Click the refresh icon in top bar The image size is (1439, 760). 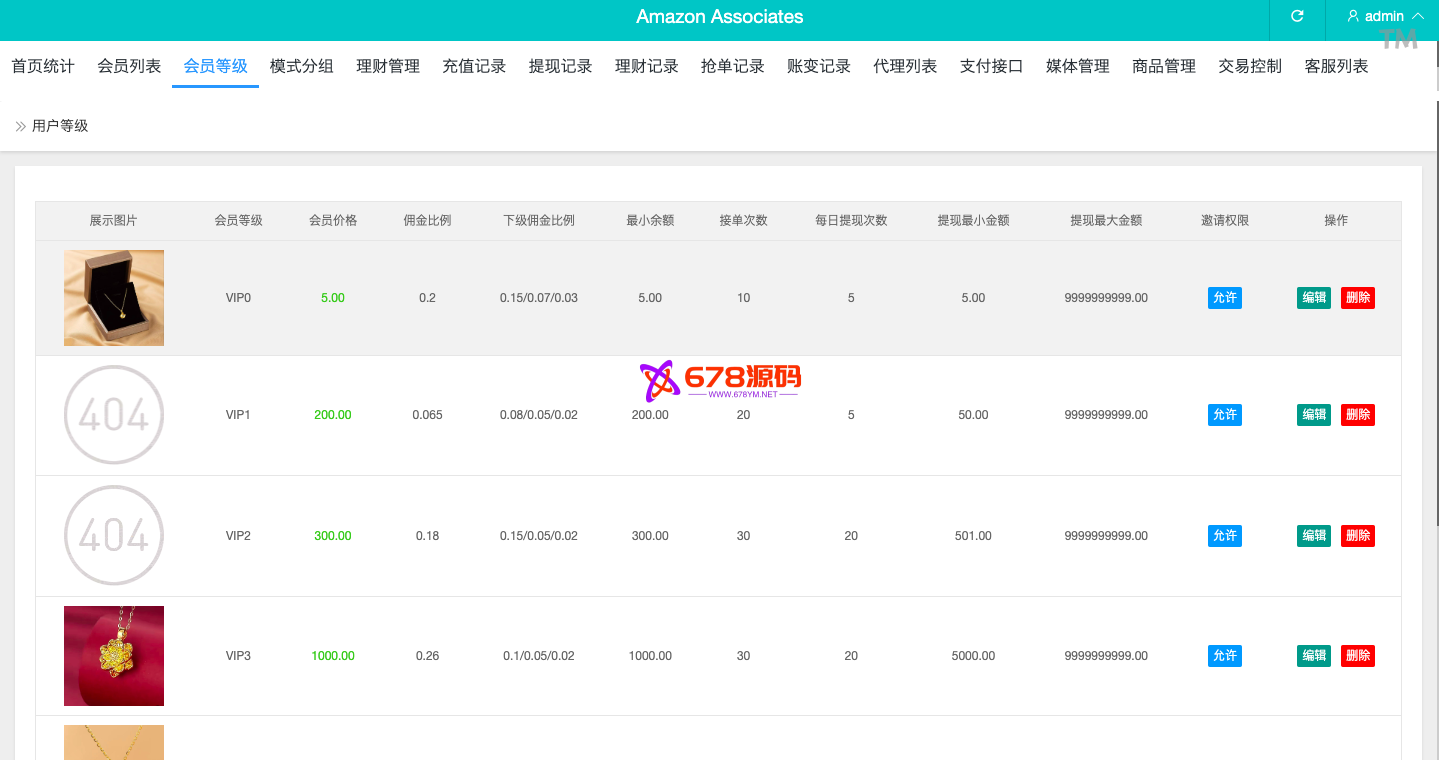click(x=1297, y=16)
